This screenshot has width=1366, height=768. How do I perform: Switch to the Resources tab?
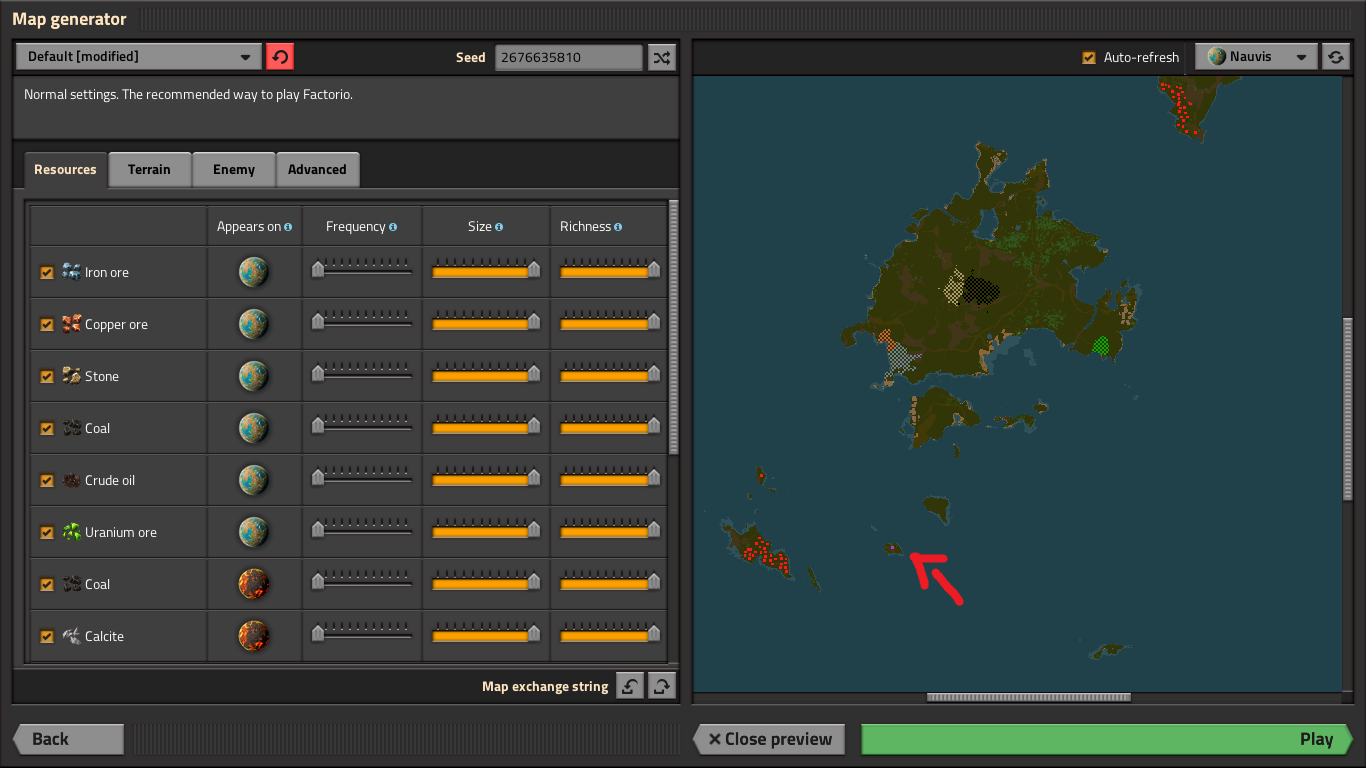pyautogui.click(x=65, y=170)
